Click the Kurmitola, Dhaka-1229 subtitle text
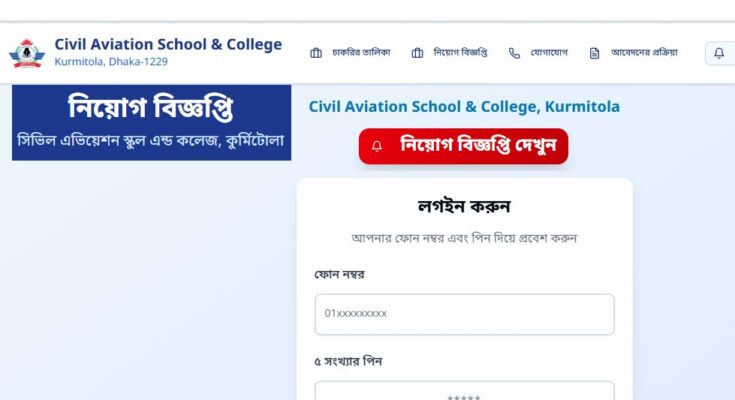 tap(111, 61)
